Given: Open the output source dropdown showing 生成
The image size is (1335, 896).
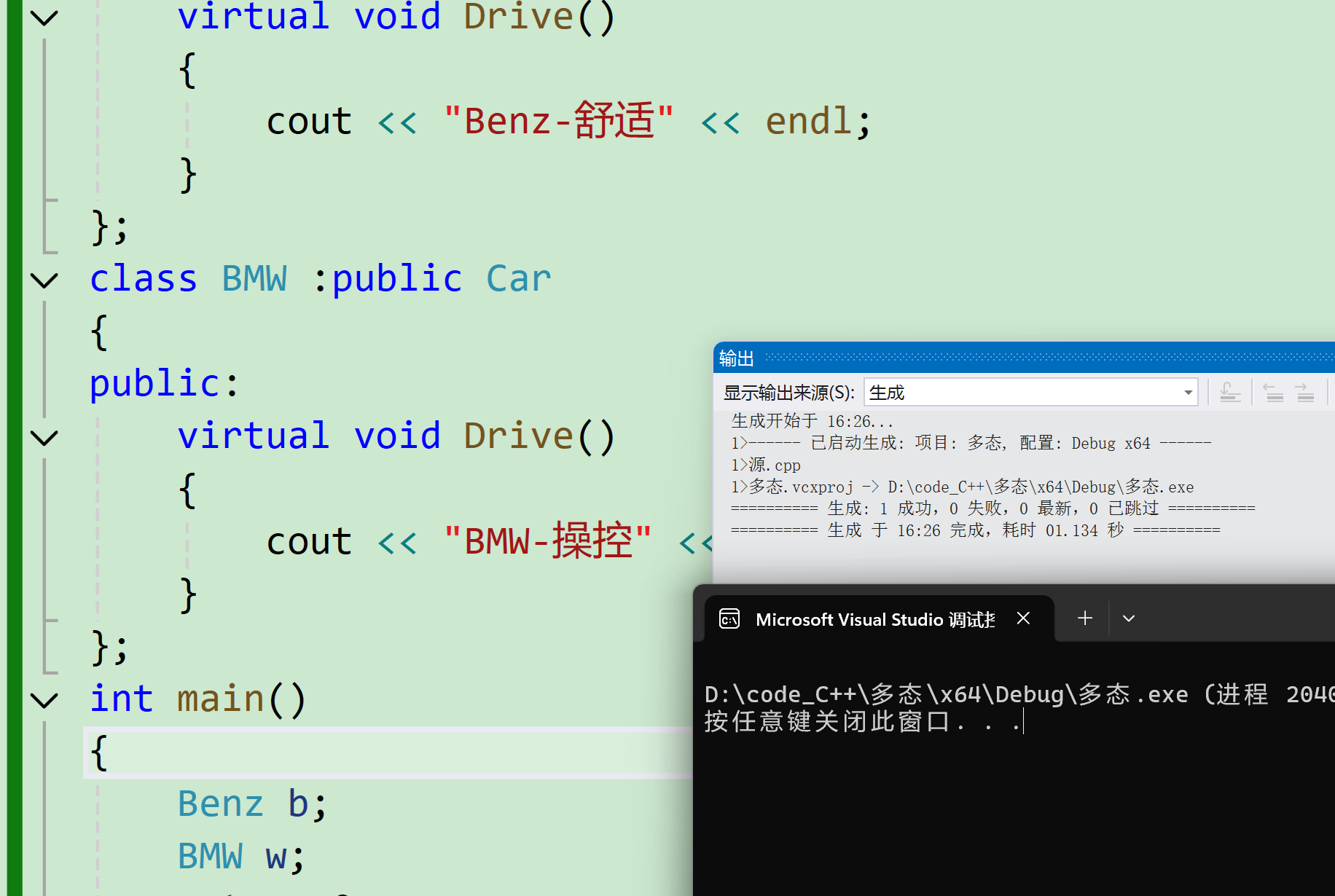Looking at the screenshot, I should 1030,393.
